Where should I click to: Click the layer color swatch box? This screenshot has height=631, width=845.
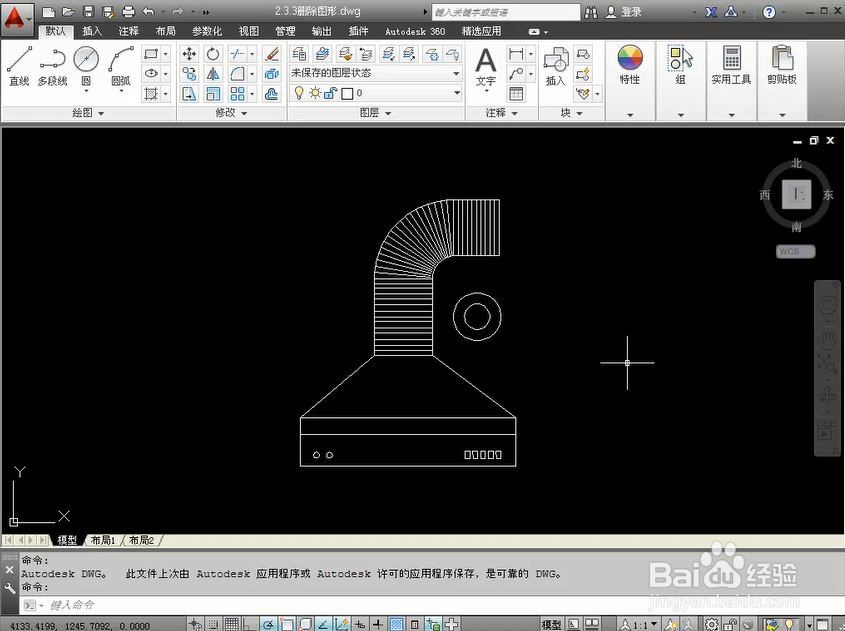(x=348, y=94)
